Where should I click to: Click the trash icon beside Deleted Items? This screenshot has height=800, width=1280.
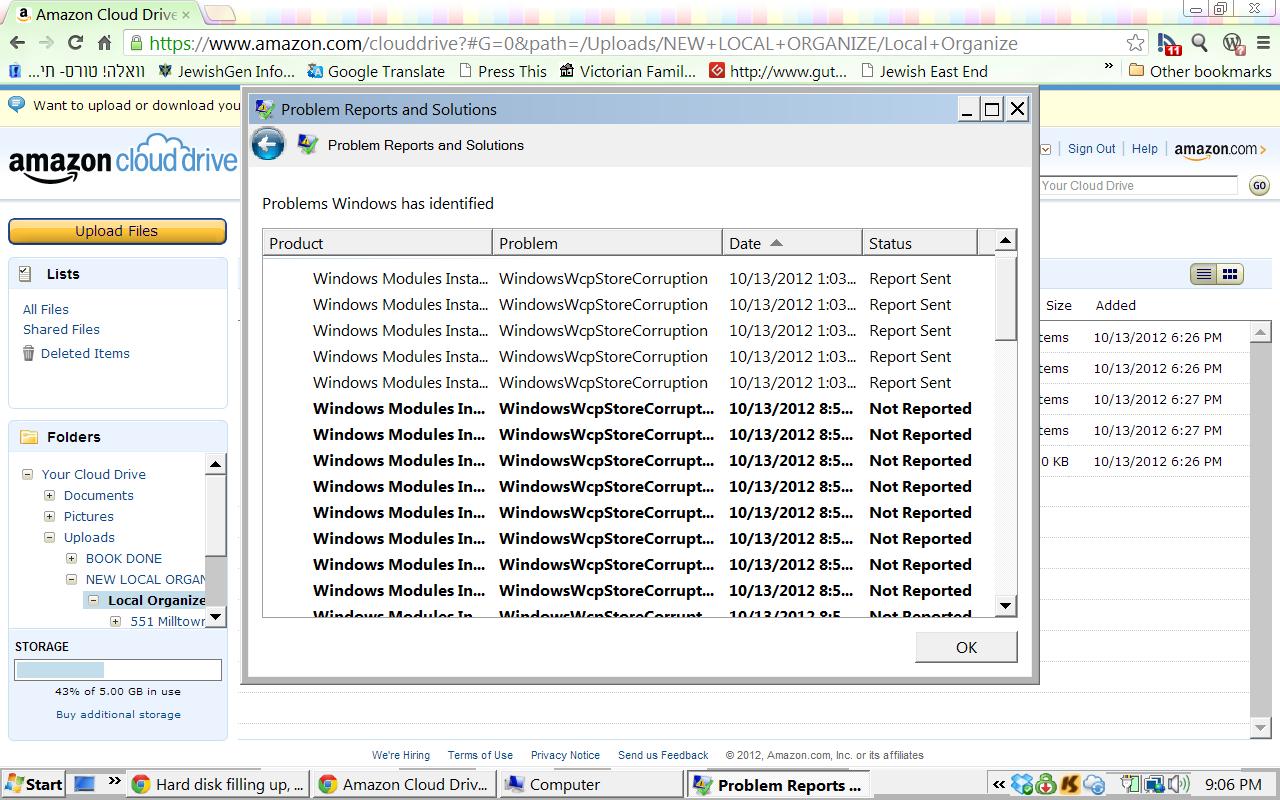coord(29,353)
